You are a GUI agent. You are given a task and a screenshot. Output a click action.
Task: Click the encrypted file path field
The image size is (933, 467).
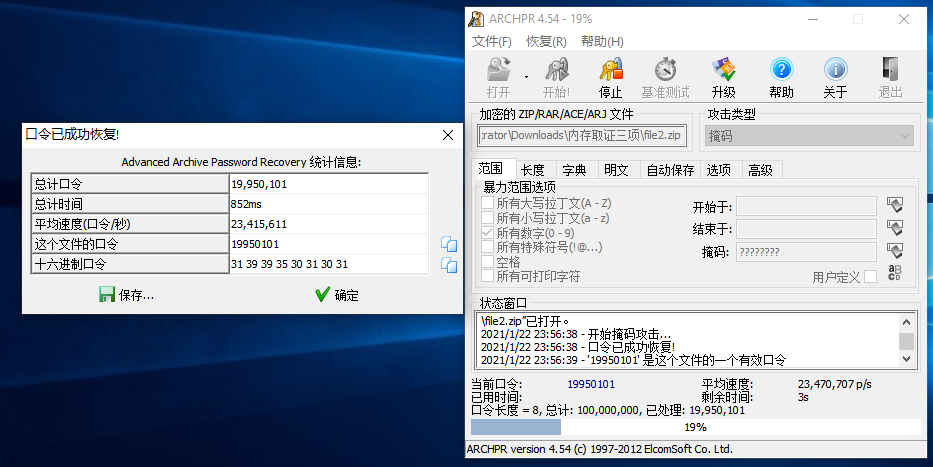pos(583,136)
